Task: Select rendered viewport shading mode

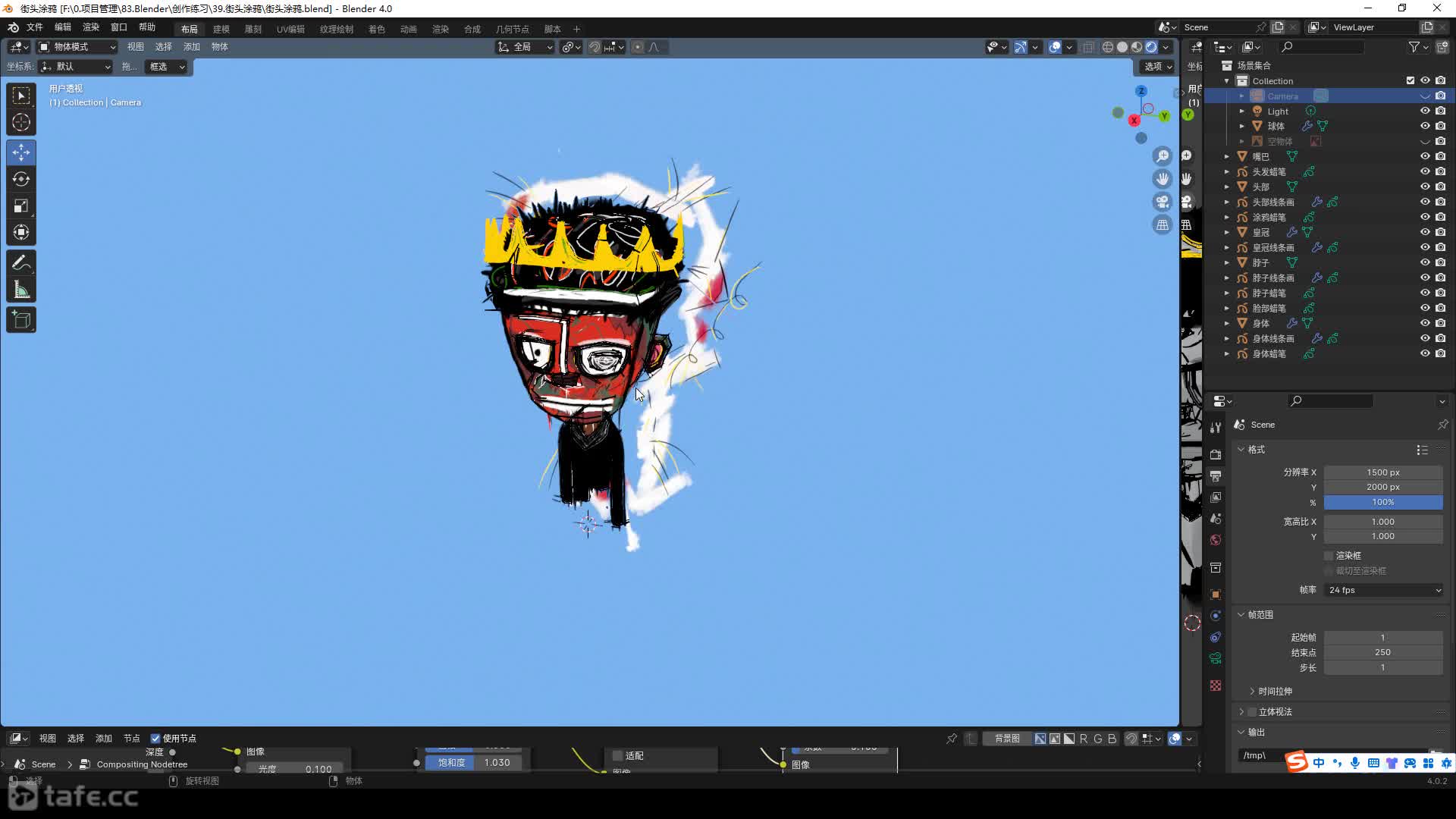Action: pyautogui.click(x=1151, y=47)
